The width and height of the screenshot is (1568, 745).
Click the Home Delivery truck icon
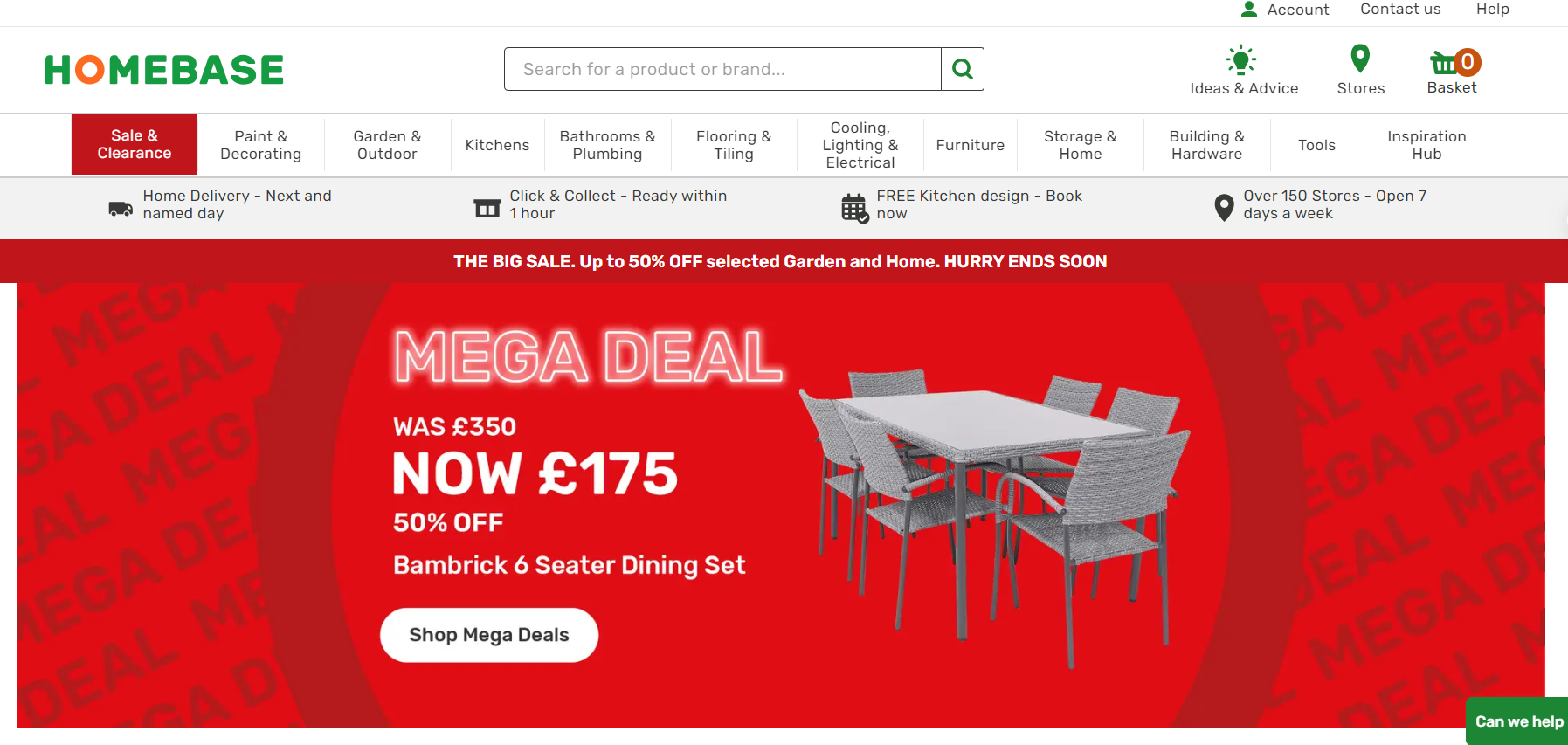pos(121,209)
